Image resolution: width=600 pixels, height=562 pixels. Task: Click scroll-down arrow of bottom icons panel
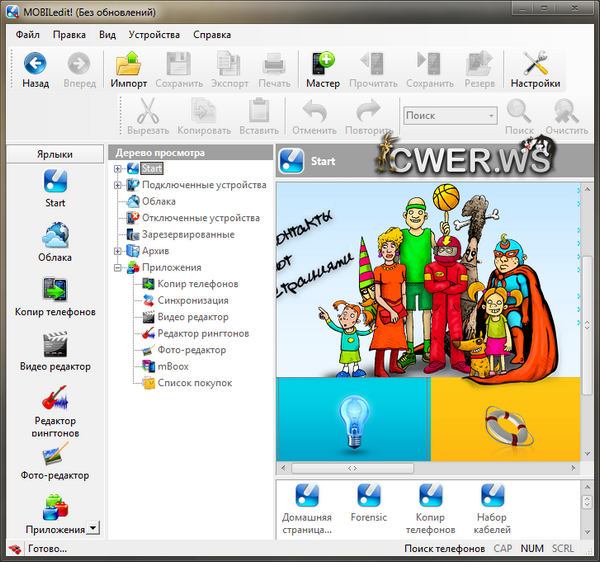click(x=587, y=532)
